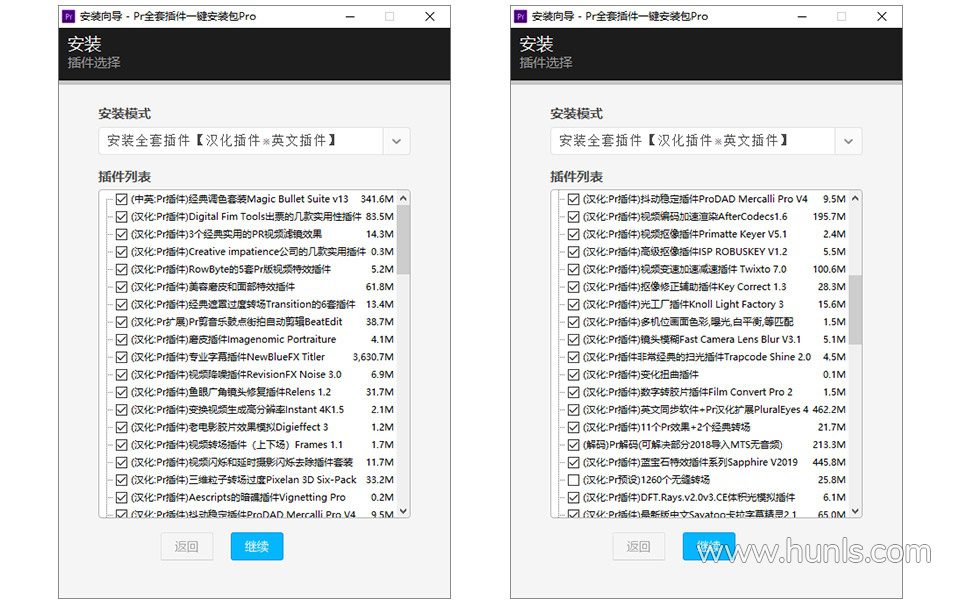The height and width of the screenshot is (606, 960).
Task: Toggle BeatEdit extension checkbox
Action: click(121, 322)
